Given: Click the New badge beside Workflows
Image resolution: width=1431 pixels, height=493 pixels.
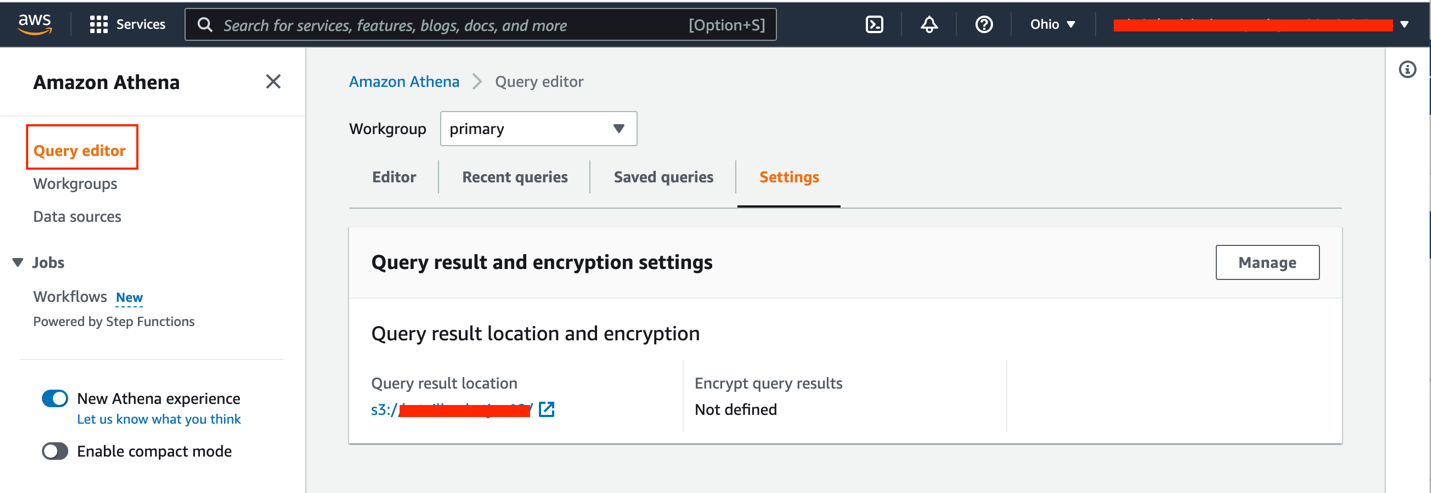Looking at the screenshot, I should (x=129, y=297).
